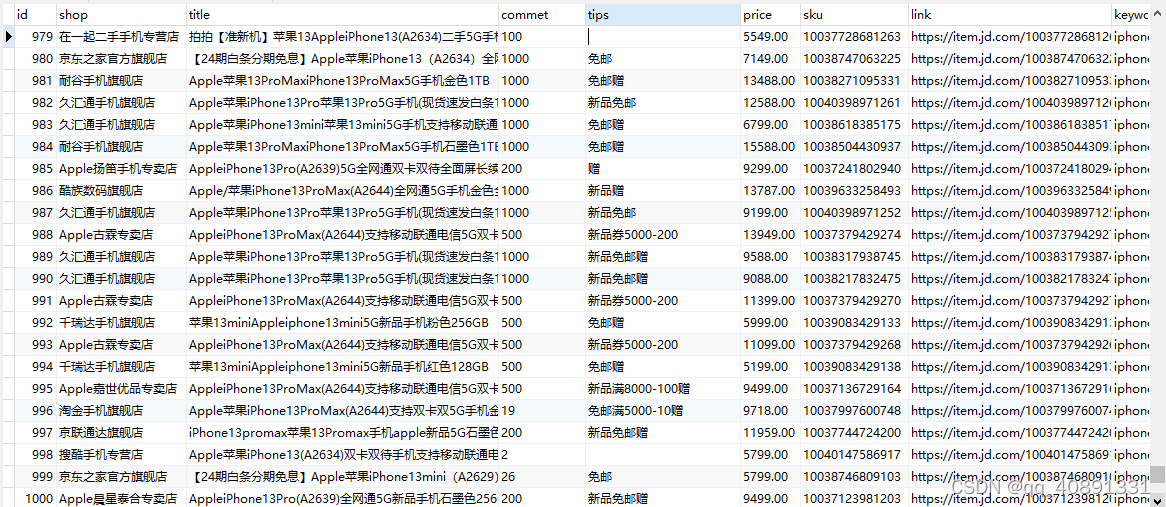
Task: Select tips cell 新品券5000-200 in row 988
Action: (x=663, y=235)
